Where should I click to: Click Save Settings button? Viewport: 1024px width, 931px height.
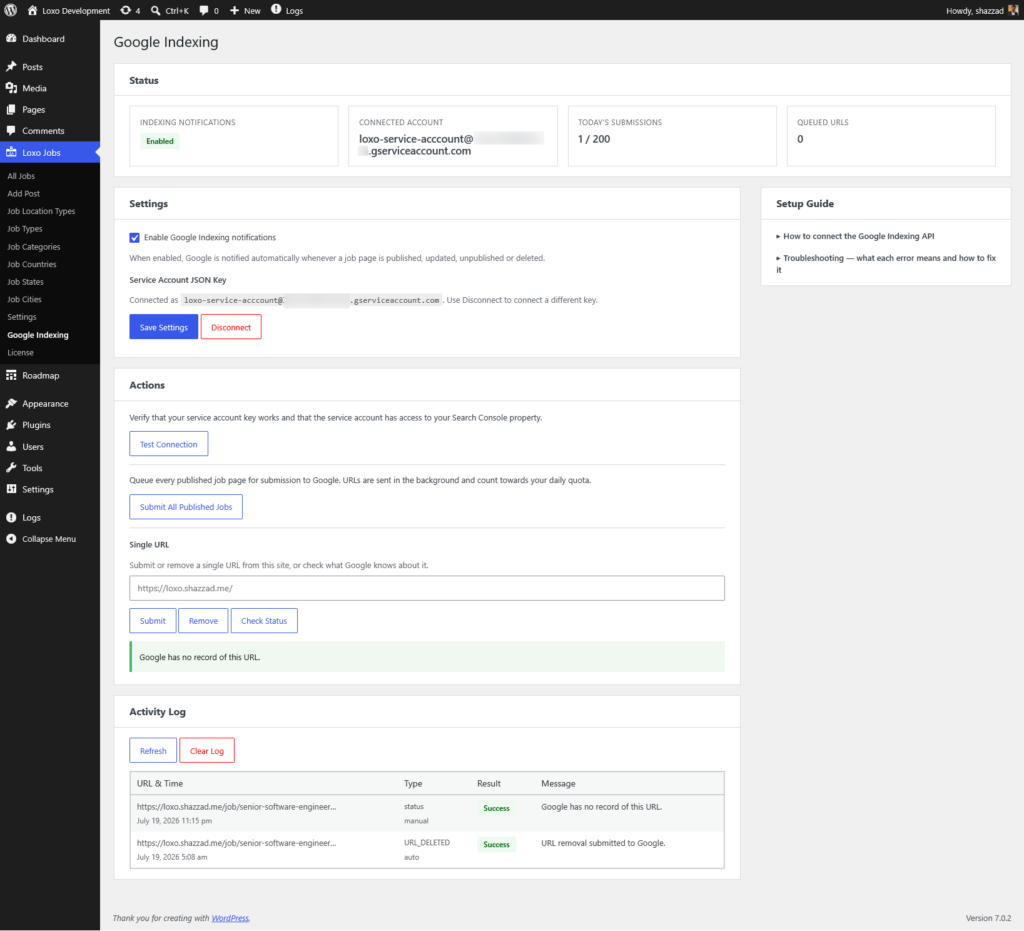tap(163, 327)
